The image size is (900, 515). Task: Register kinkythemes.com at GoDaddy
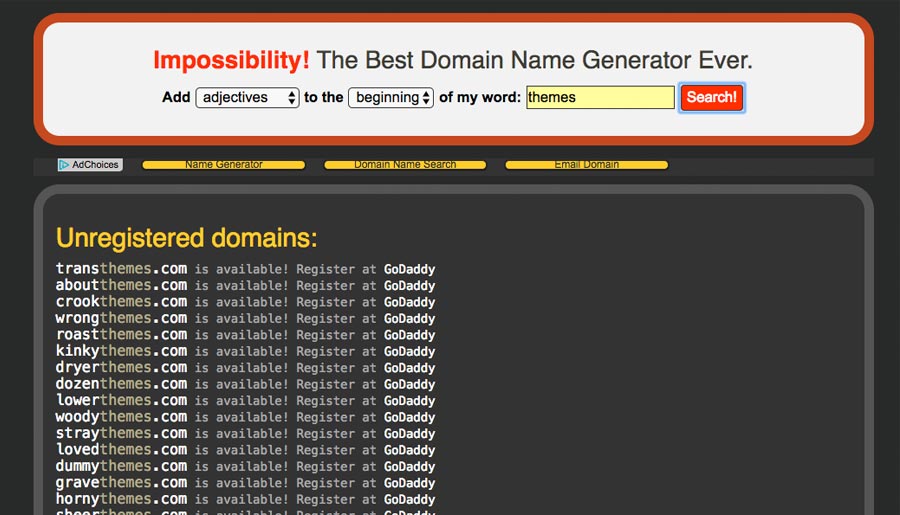point(409,351)
